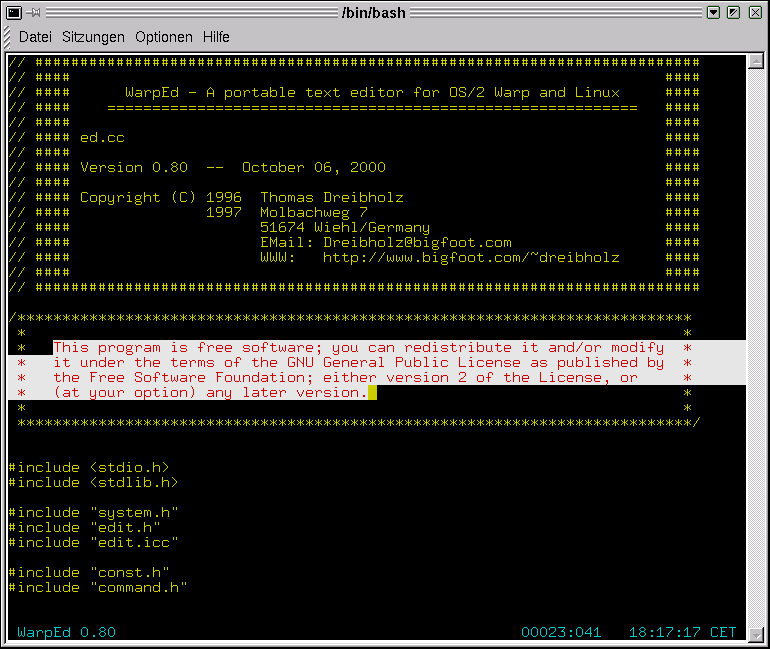Screen dimensions: 770x649
Task: Click email 'Dreibholz@bigfoot.com'
Action: (417, 243)
